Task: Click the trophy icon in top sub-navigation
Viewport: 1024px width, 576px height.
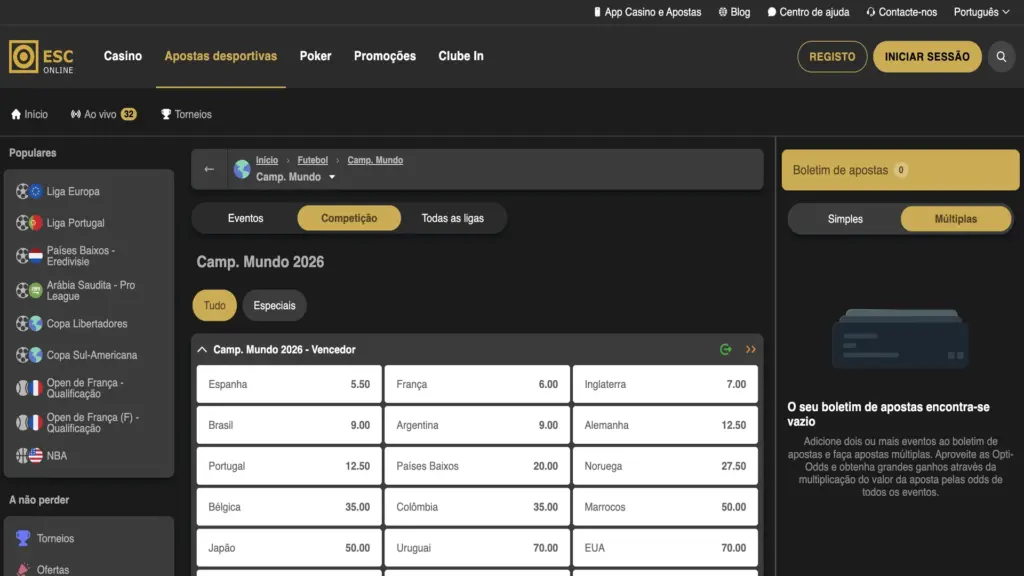Action: click(166, 114)
